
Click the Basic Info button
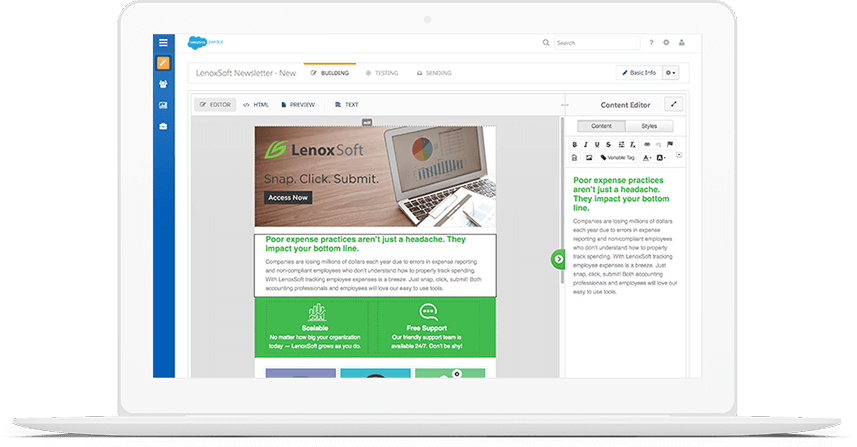tap(639, 73)
